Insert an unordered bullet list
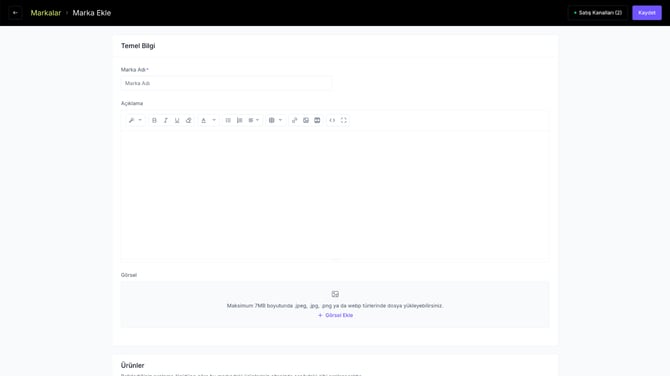 click(228, 120)
